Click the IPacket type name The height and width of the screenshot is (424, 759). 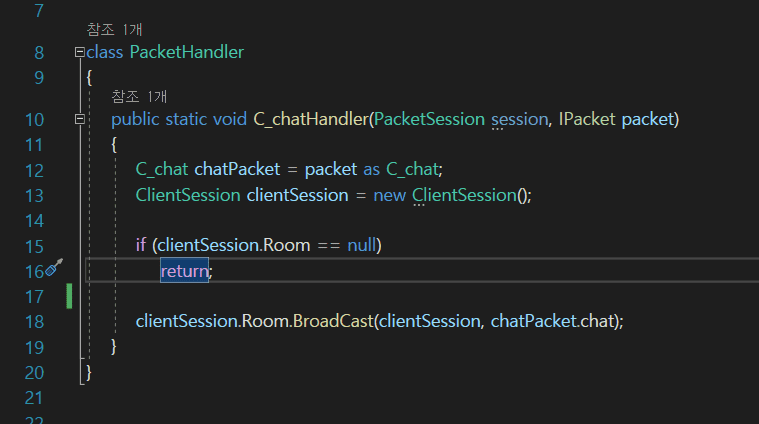click(587, 119)
